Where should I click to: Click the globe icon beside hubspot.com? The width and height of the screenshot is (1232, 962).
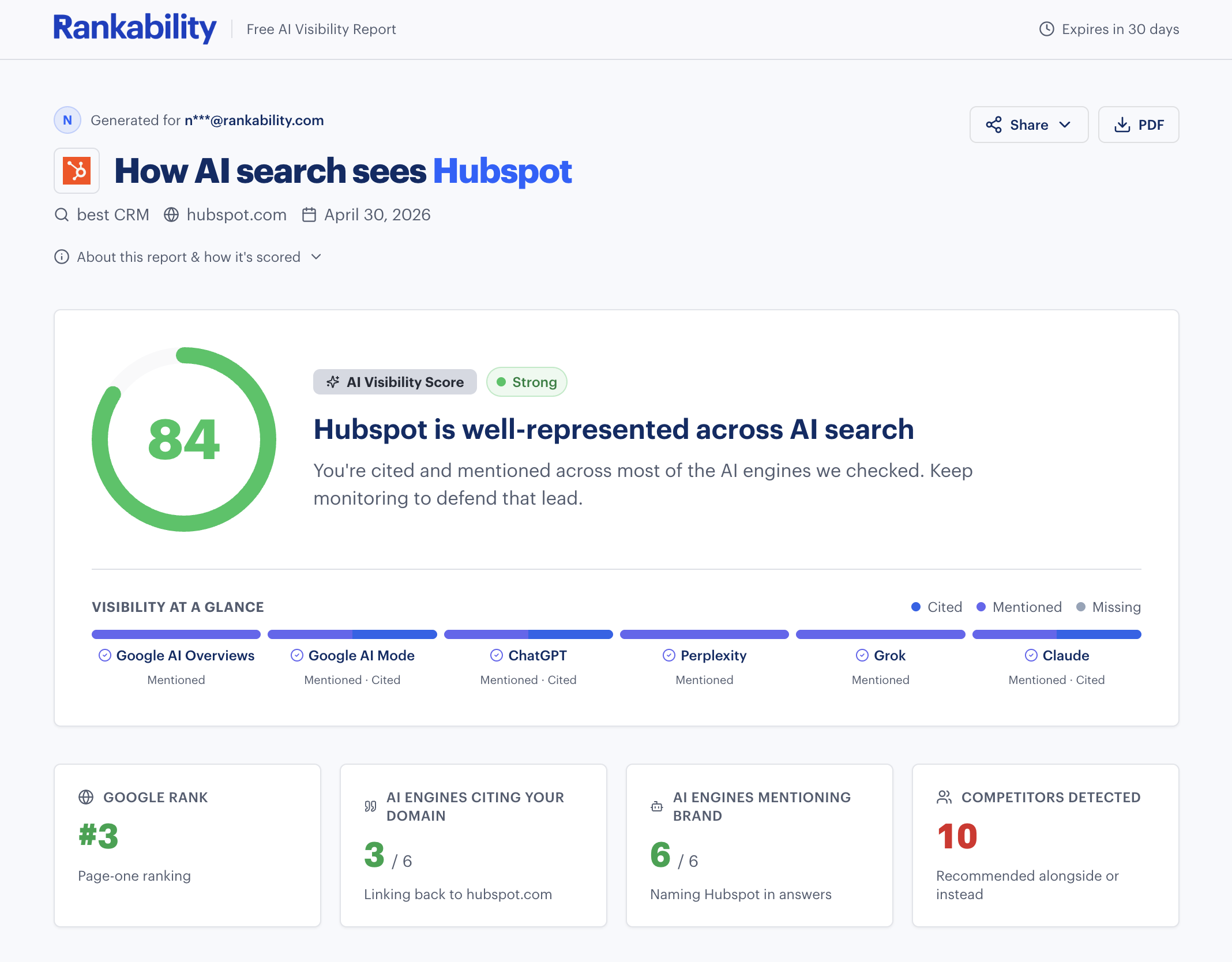pyautogui.click(x=171, y=215)
